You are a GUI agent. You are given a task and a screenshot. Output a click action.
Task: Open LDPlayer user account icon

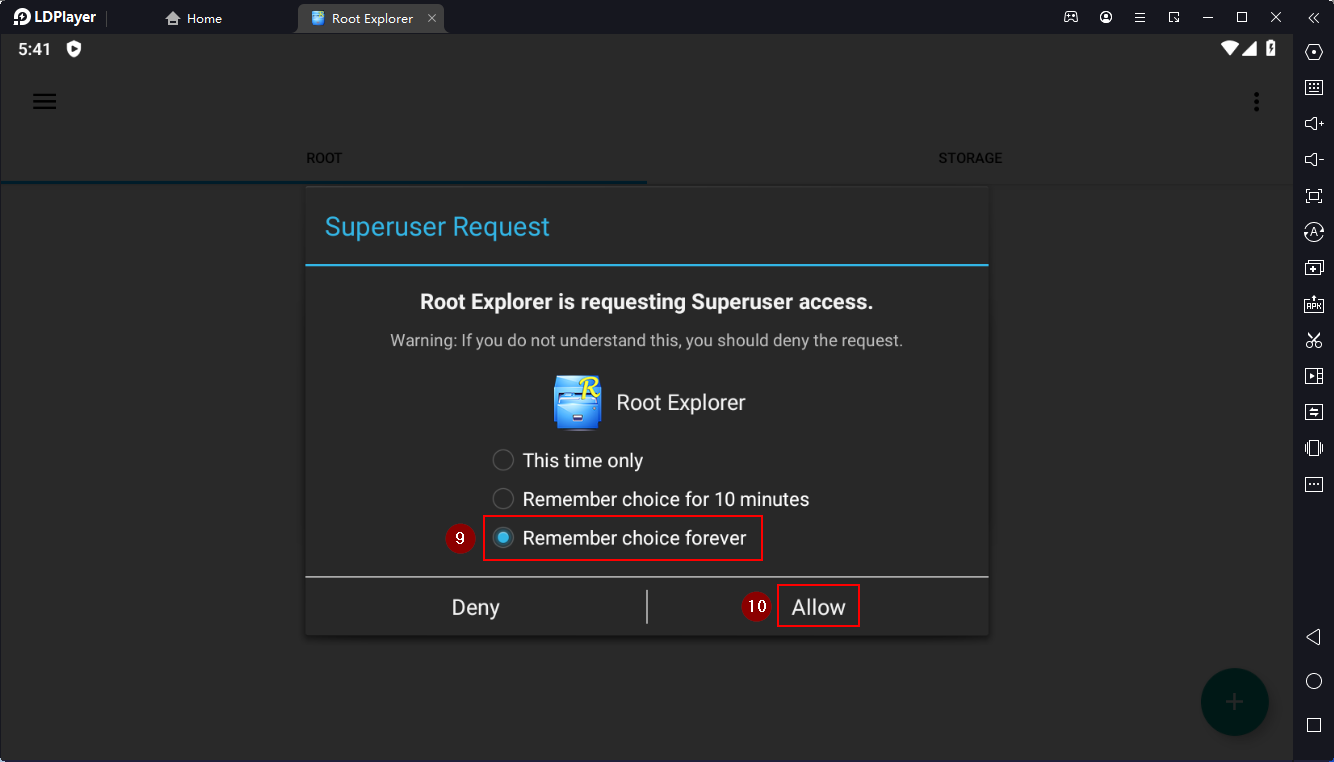tap(1106, 17)
